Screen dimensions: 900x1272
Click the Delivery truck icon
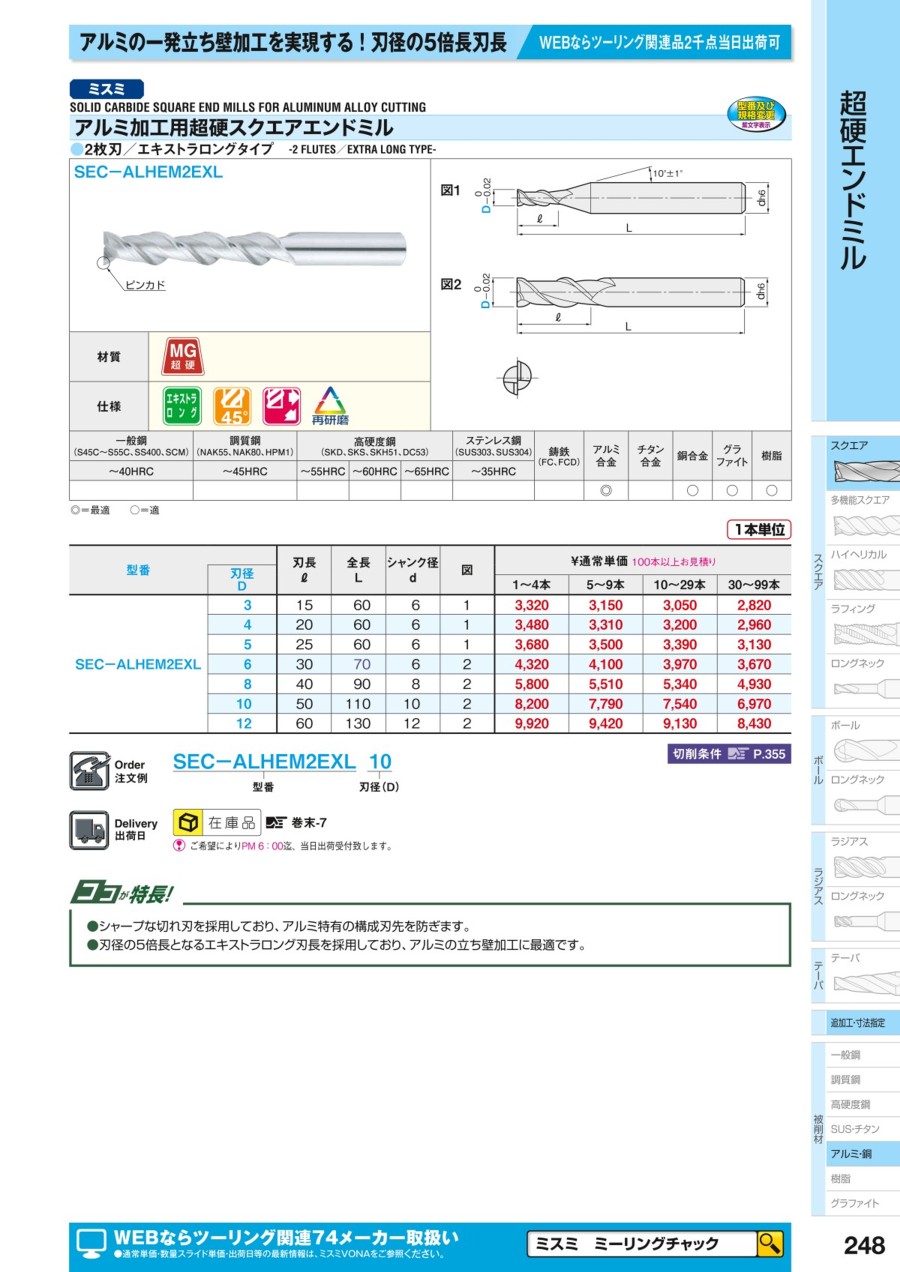click(x=89, y=829)
